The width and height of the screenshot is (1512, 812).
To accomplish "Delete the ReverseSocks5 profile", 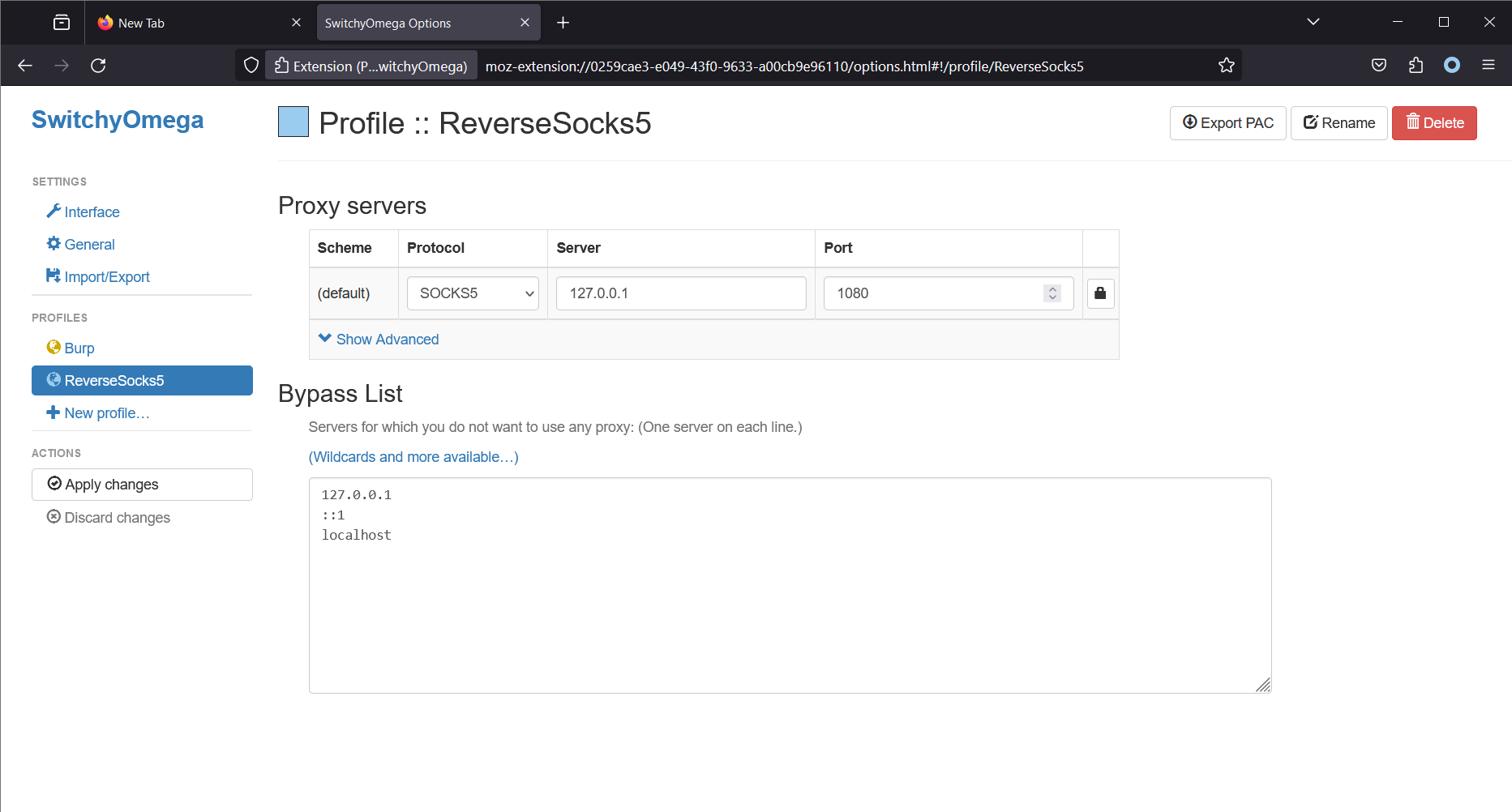I will coord(1434,123).
